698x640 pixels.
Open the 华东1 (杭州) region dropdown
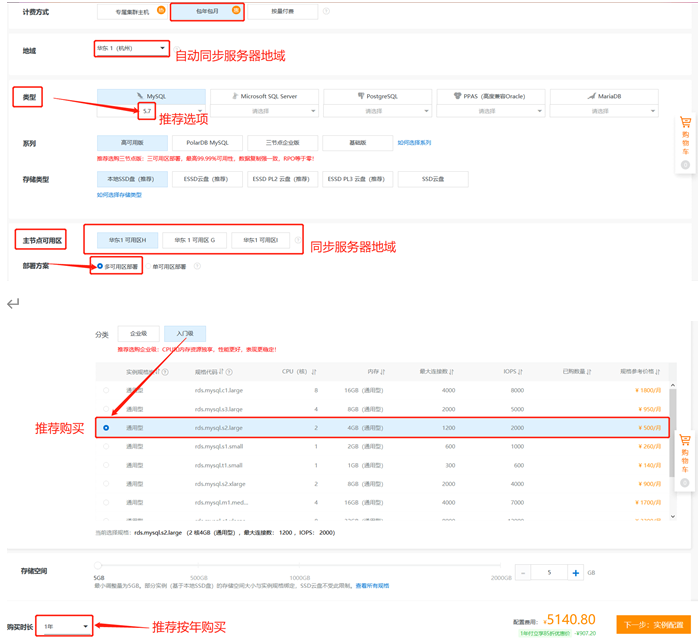[131, 48]
